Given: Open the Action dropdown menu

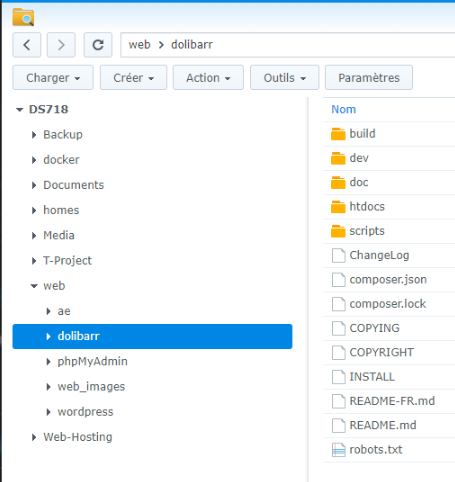Looking at the screenshot, I should 208,78.
